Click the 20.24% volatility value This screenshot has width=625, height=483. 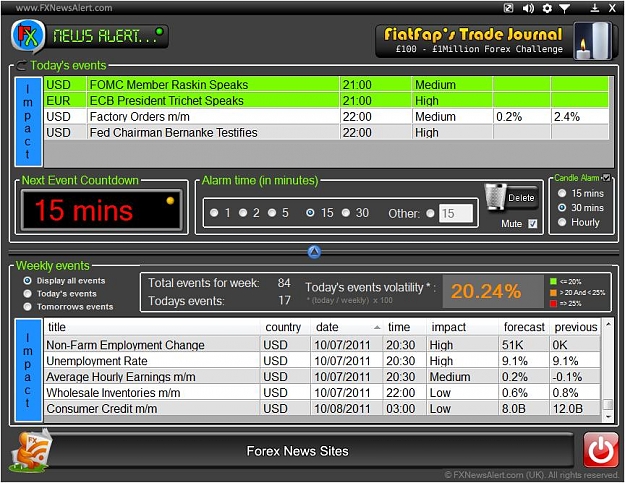coord(486,291)
